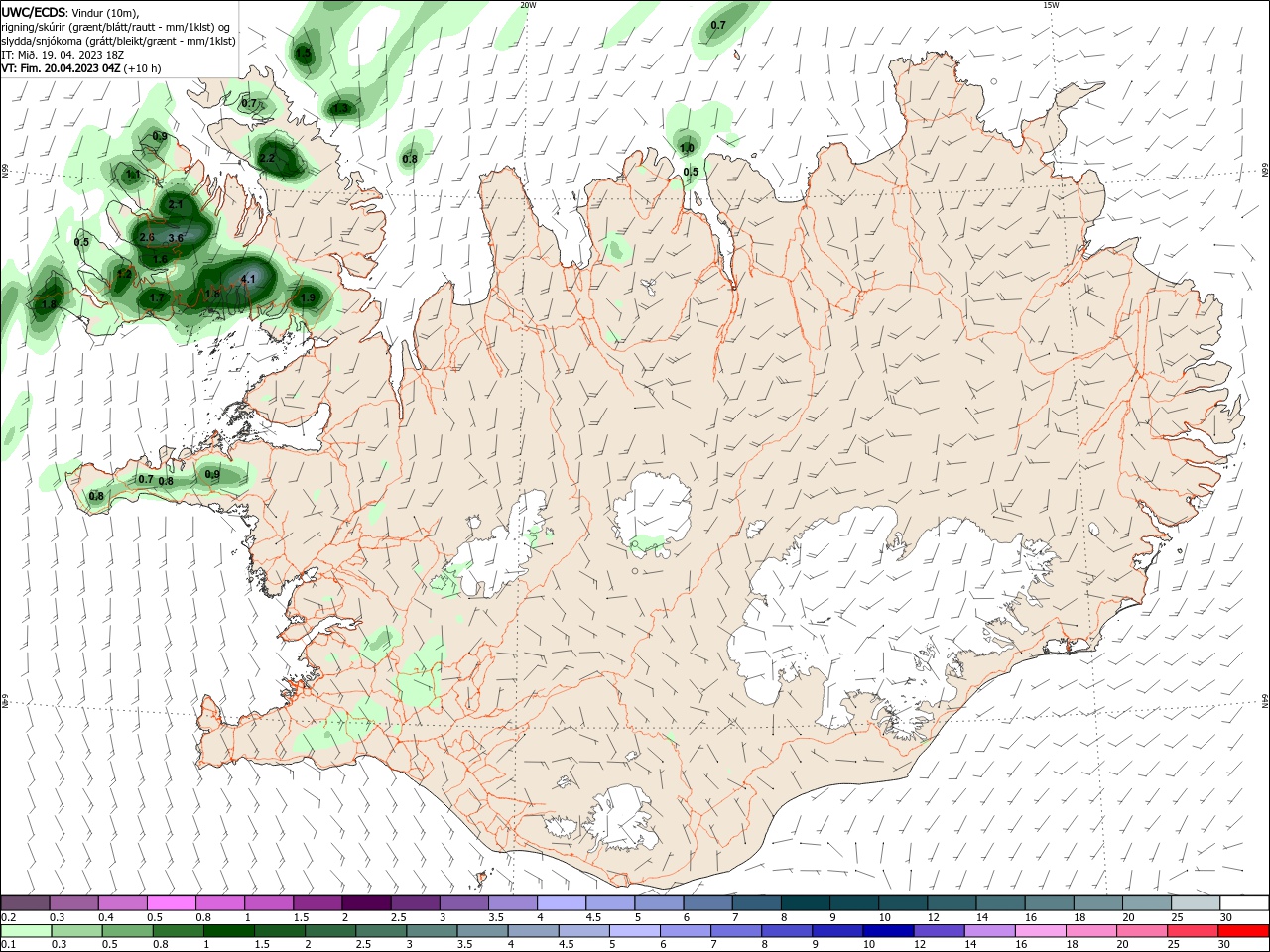Select the 1.9 value east of 4.1
This screenshot has height=952, width=1270.
(308, 297)
